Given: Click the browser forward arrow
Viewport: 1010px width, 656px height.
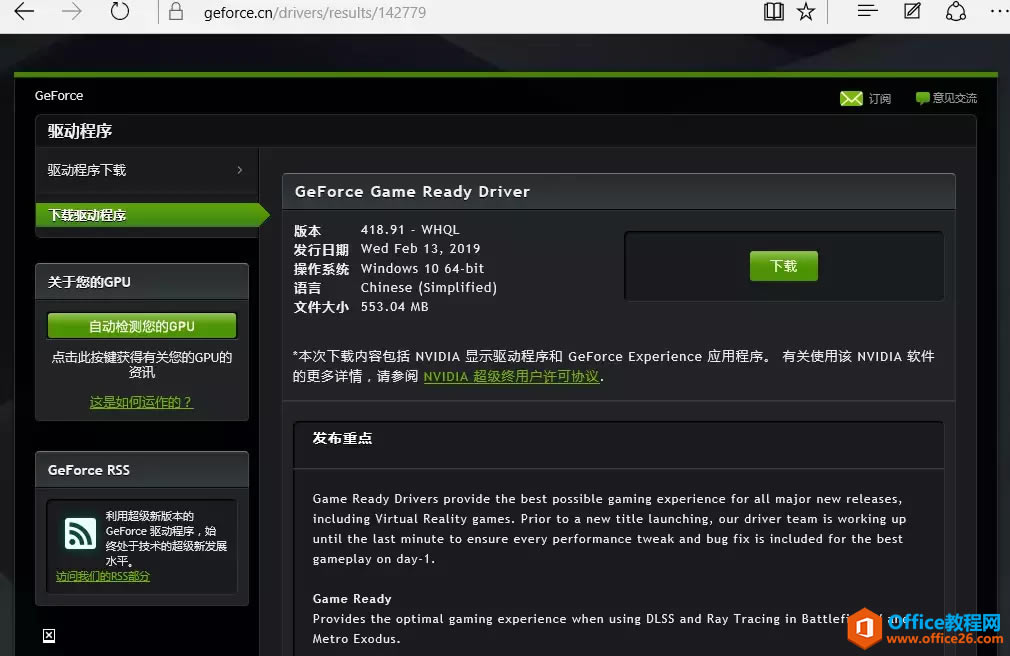Looking at the screenshot, I should pos(71,12).
